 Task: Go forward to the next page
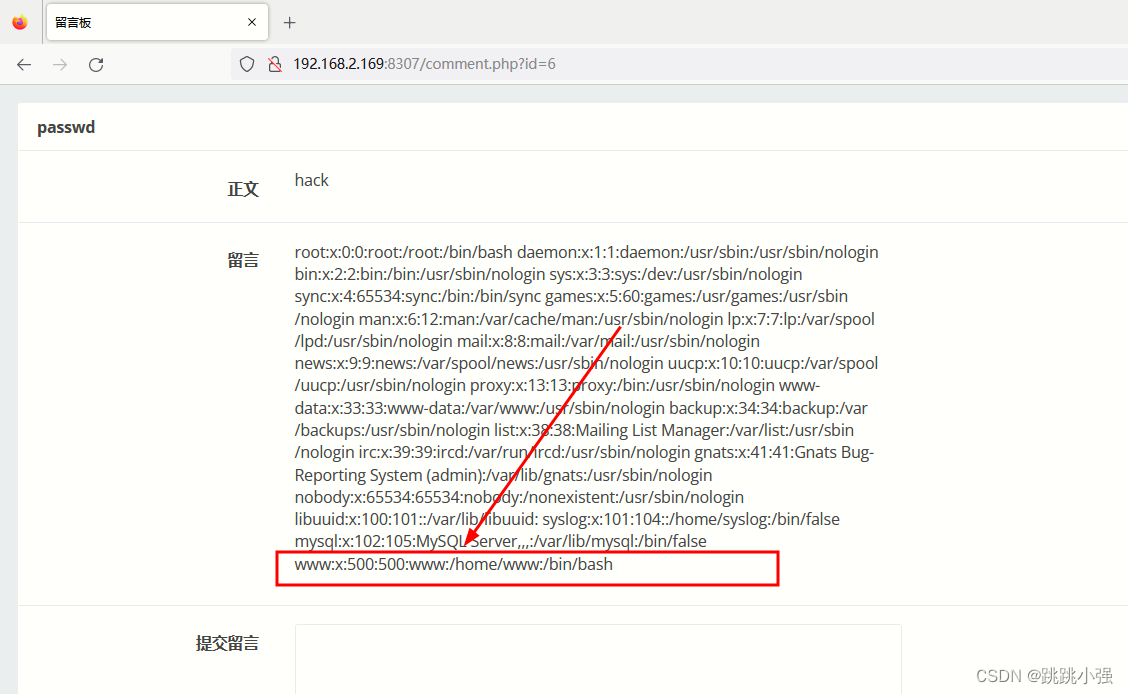pyautogui.click(x=60, y=64)
